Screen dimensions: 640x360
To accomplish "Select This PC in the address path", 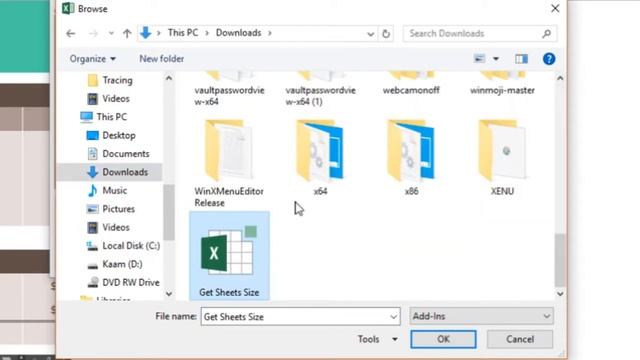I will (183, 33).
